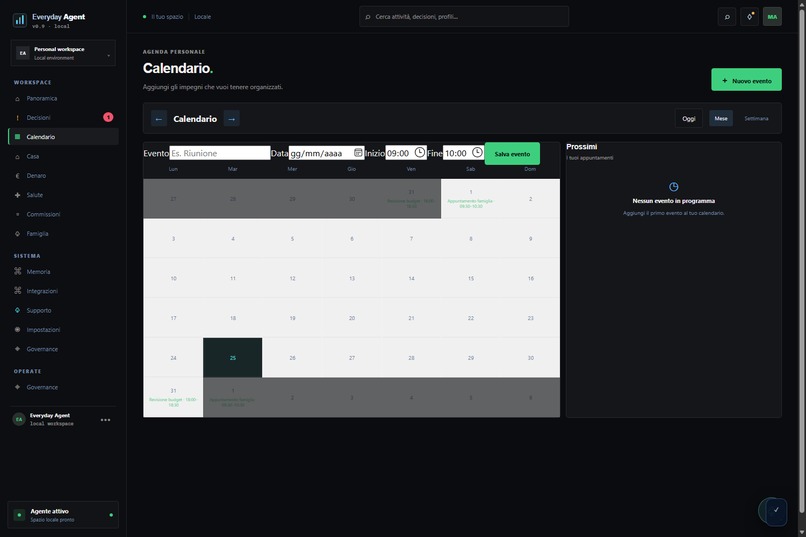Click the floating checkmark button at bottom right
Viewport: 806px width, 537px height.
(776, 511)
